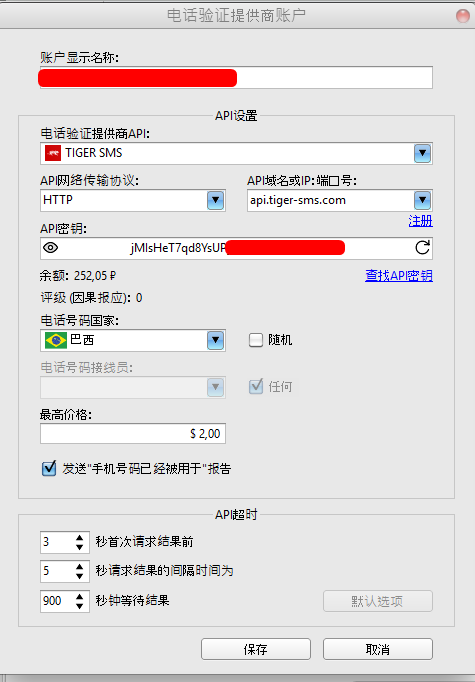The image size is (475, 682).
Task: Increase the 900 seconds wait timeout
Action: pyautogui.click(x=79, y=597)
